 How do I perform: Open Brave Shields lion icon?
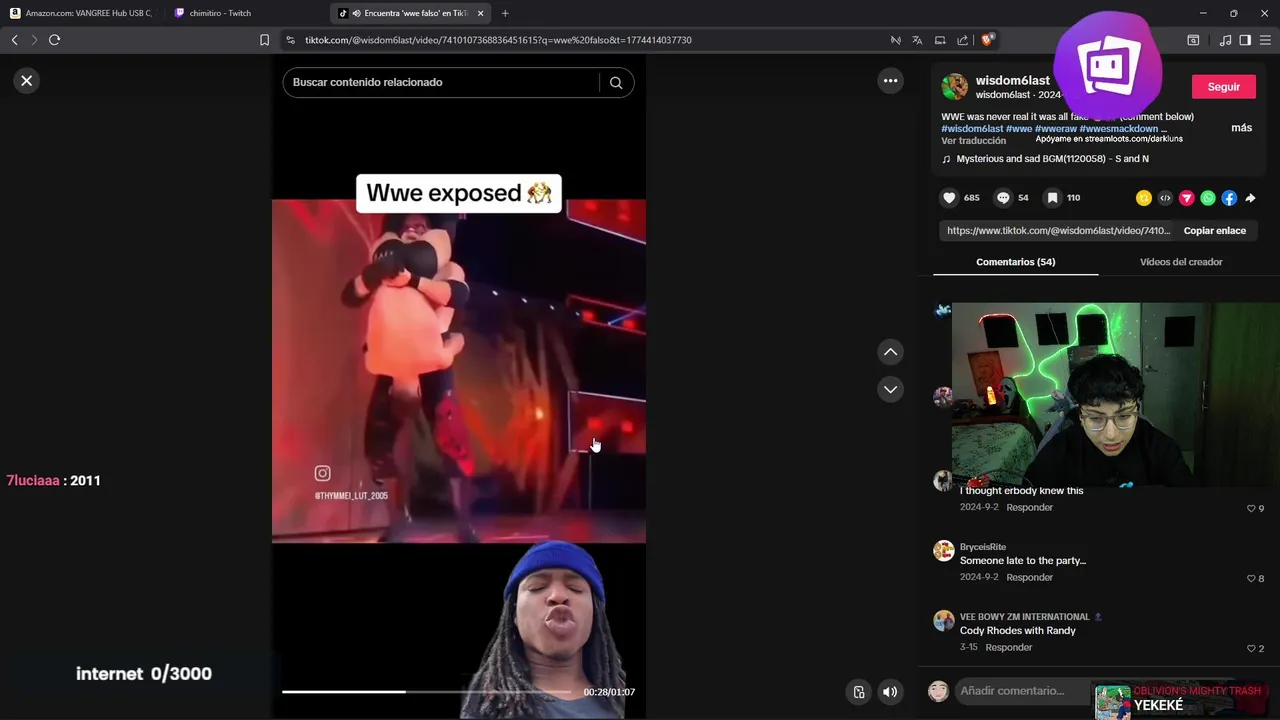pyautogui.click(x=987, y=40)
